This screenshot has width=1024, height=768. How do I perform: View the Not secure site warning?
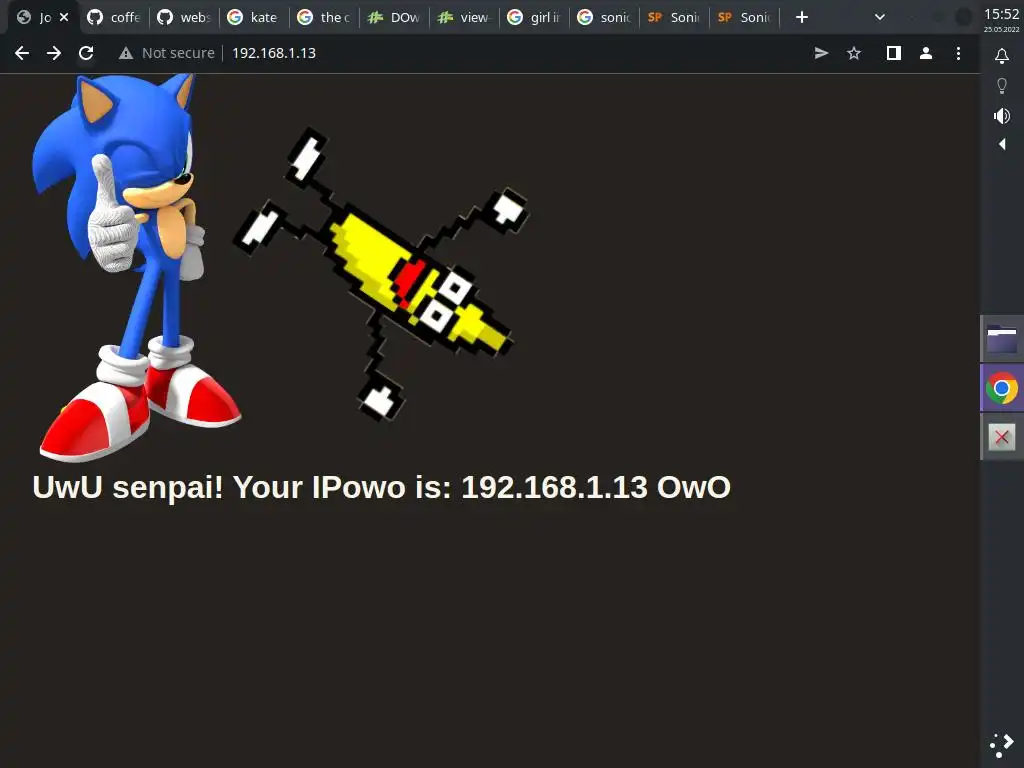tap(167, 53)
